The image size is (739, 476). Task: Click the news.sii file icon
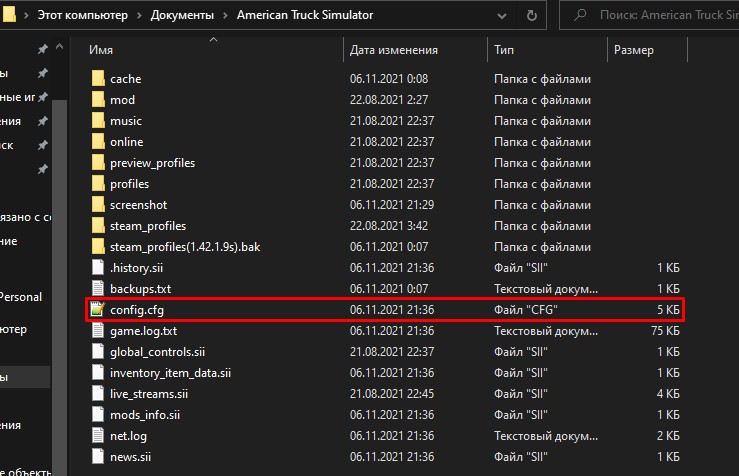coord(98,457)
